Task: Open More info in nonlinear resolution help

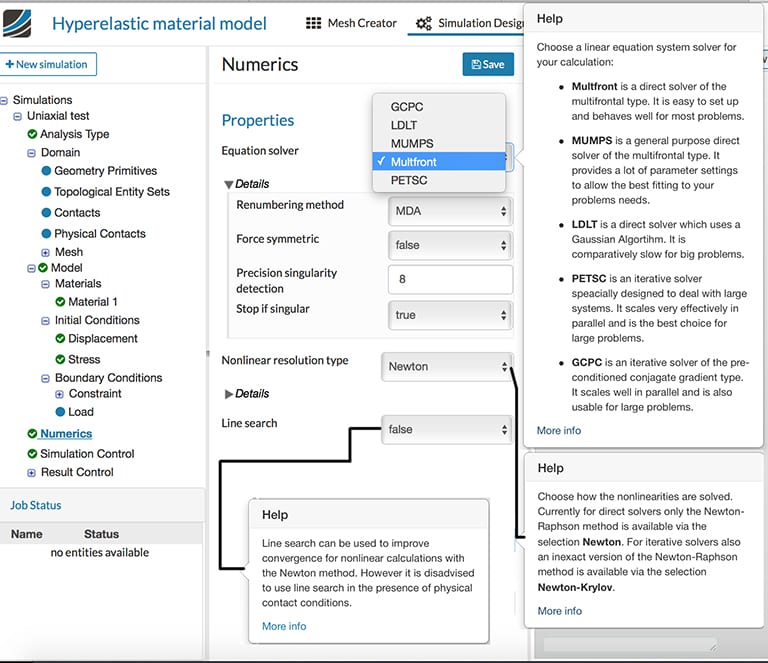Action: tap(560, 611)
